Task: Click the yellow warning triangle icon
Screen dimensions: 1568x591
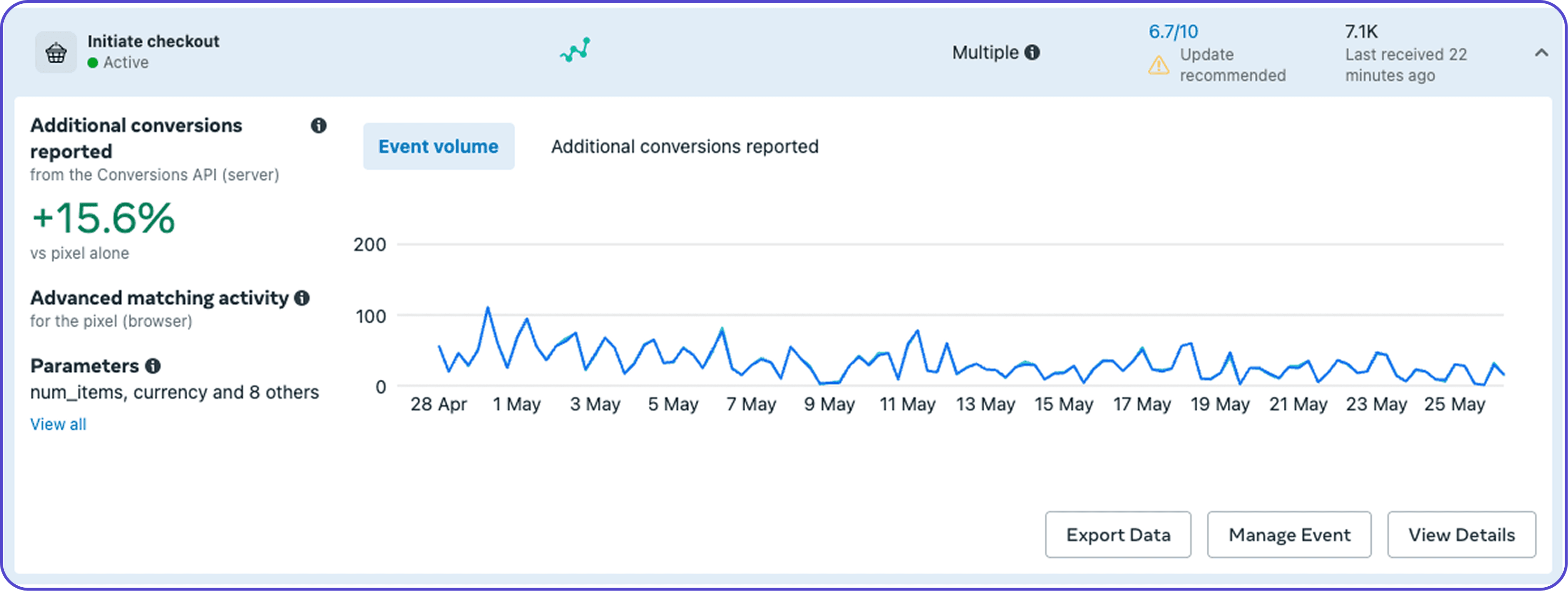Action: 1158,65
